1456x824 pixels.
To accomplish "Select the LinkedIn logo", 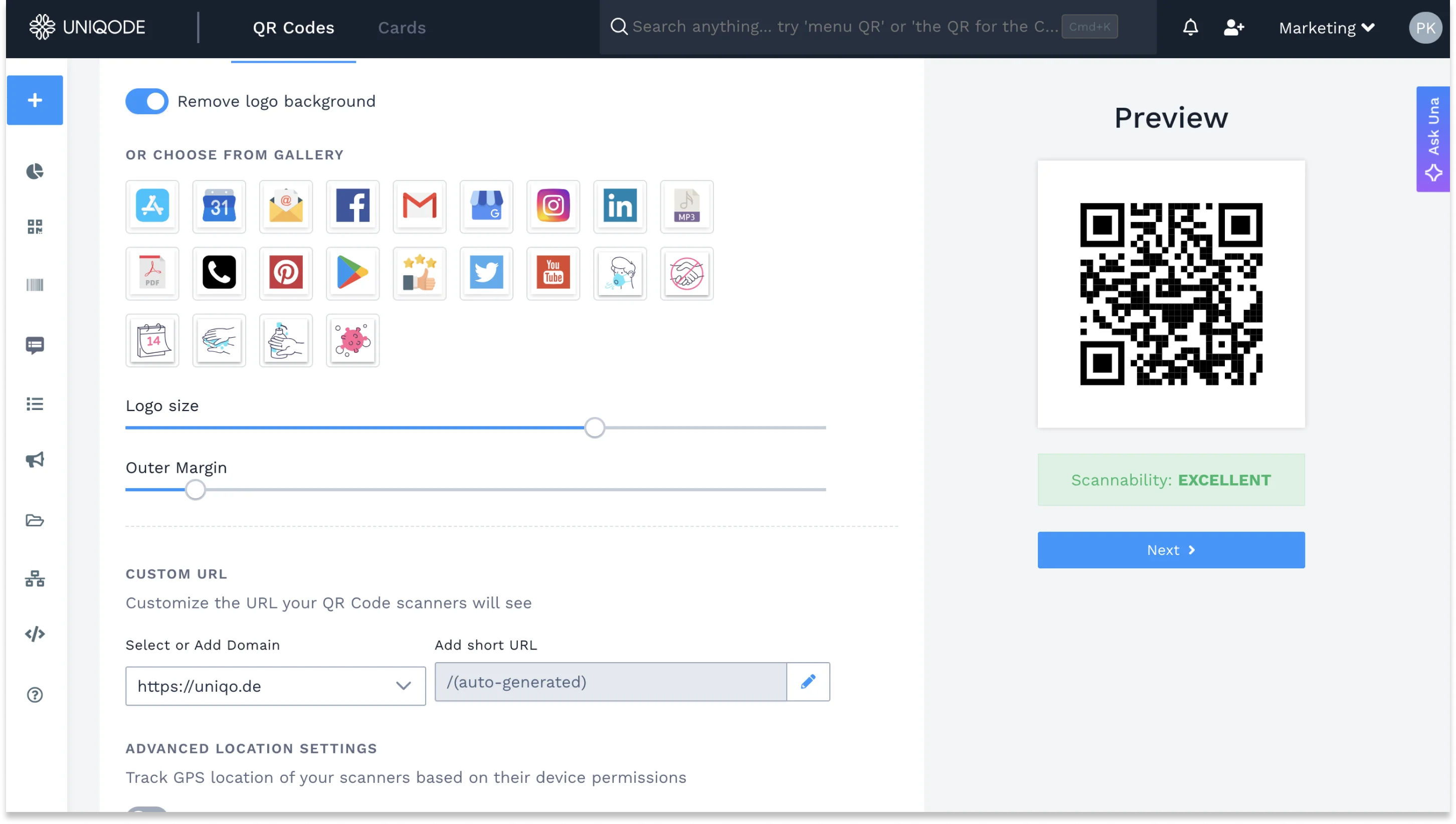I will pyautogui.click(x=620, y=206).
